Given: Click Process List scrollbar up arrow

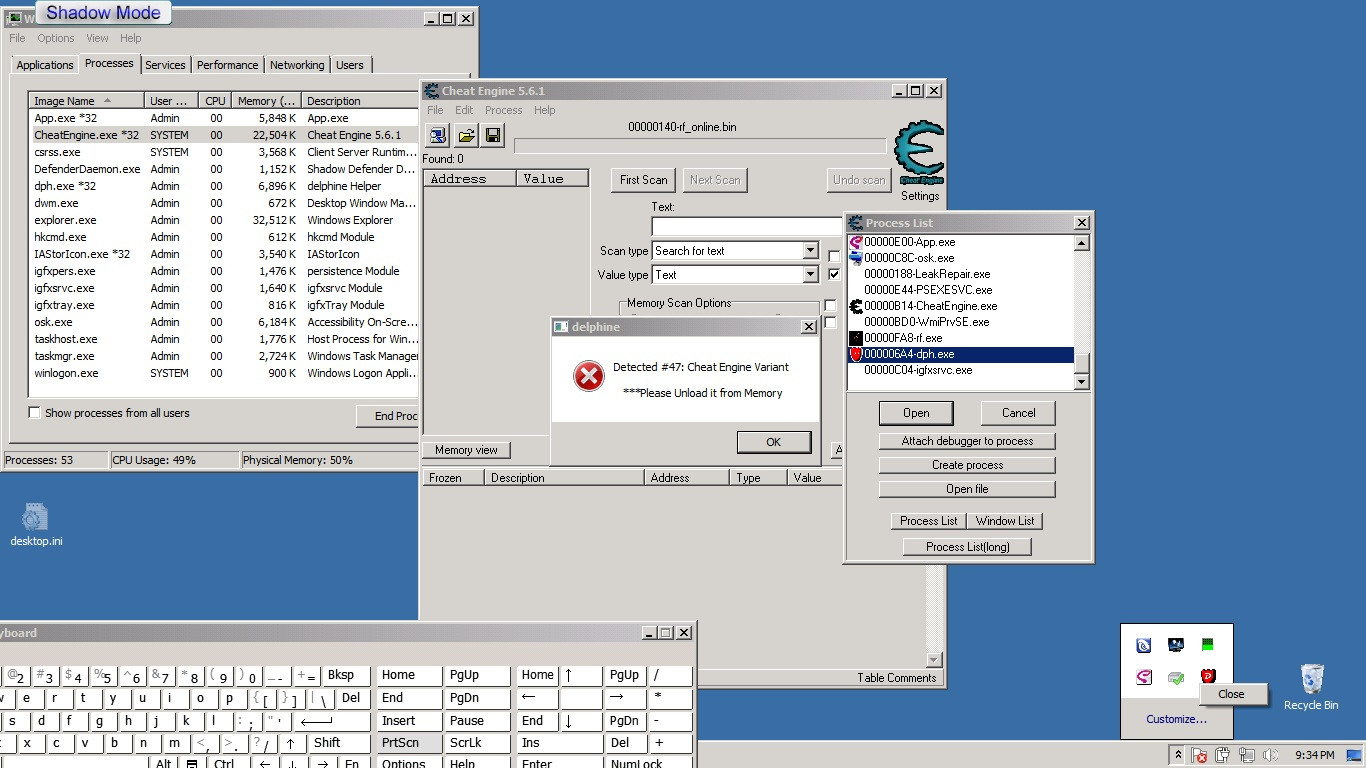Looking at the screenshot, I should point(1081,243).
